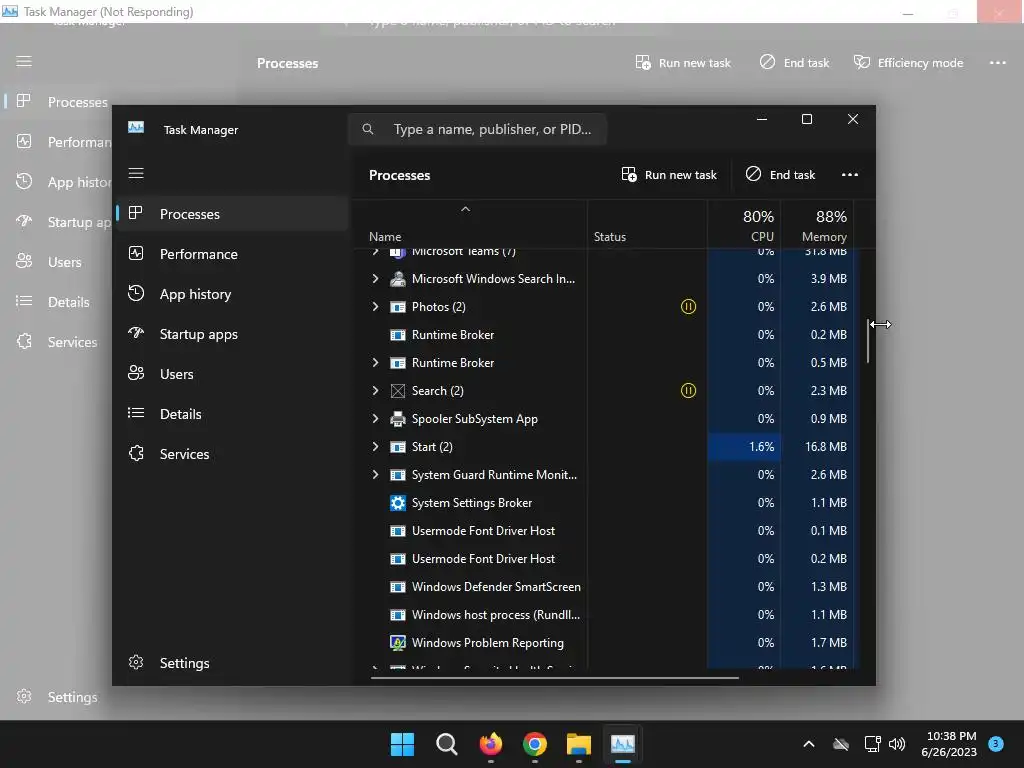Image resolution: width=1024 pixels, height=768 pixels.
Task: Open more options in background Task Manager
Action: pos(997,63)
